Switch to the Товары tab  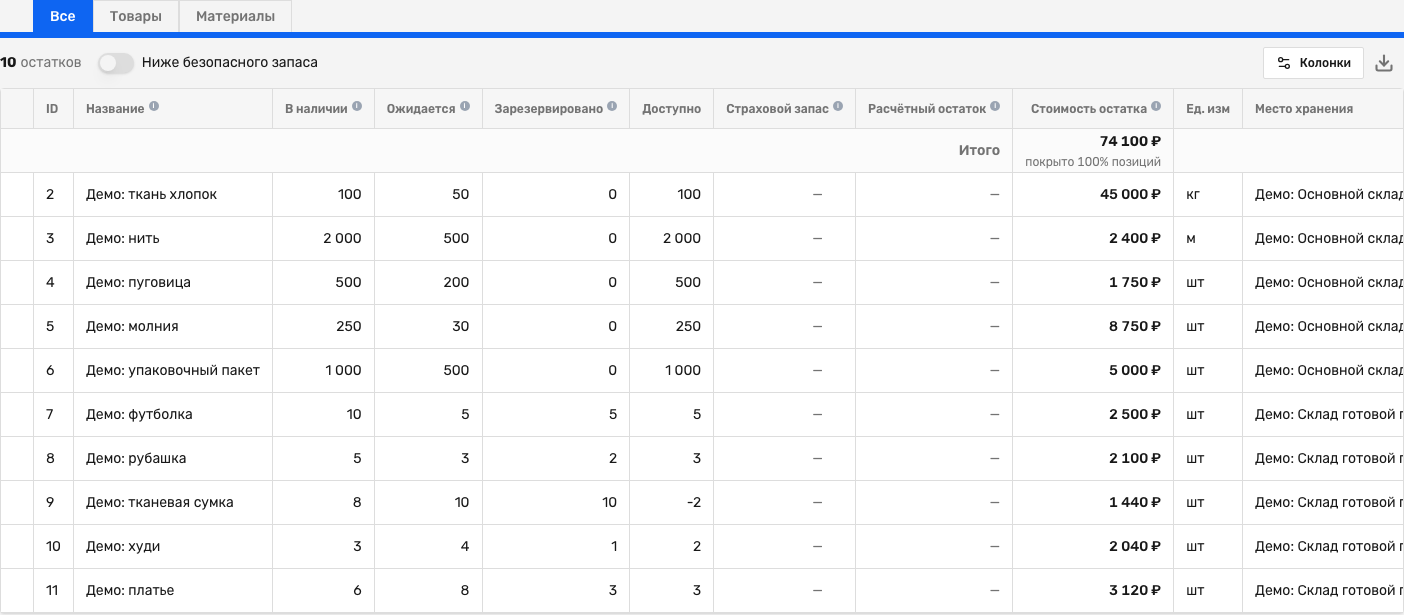[x=136, y=16]
